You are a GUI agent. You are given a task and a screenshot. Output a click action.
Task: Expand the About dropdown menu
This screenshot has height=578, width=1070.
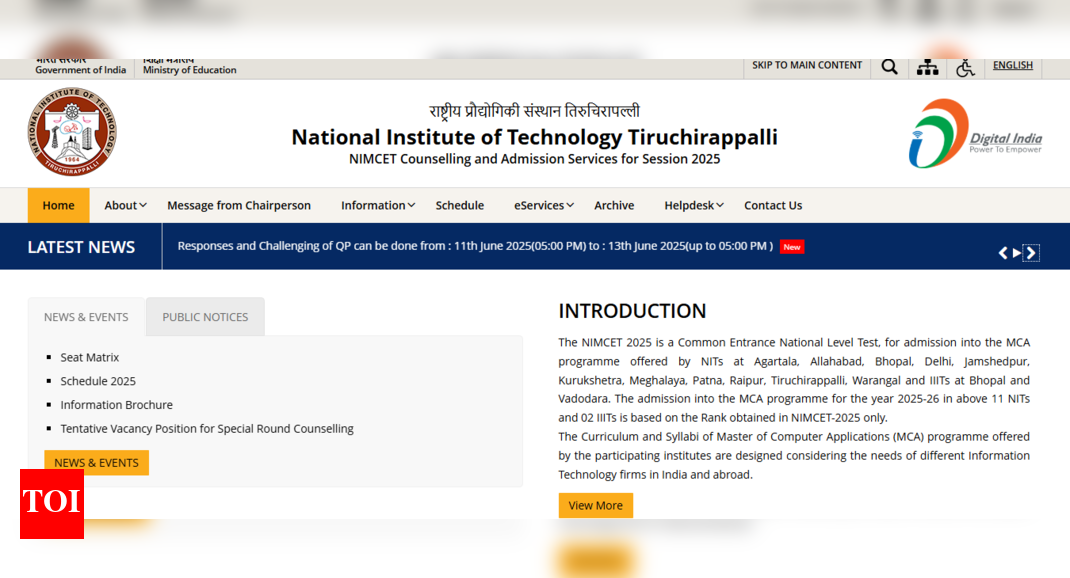pyautogui.click(x=125, y=205)
